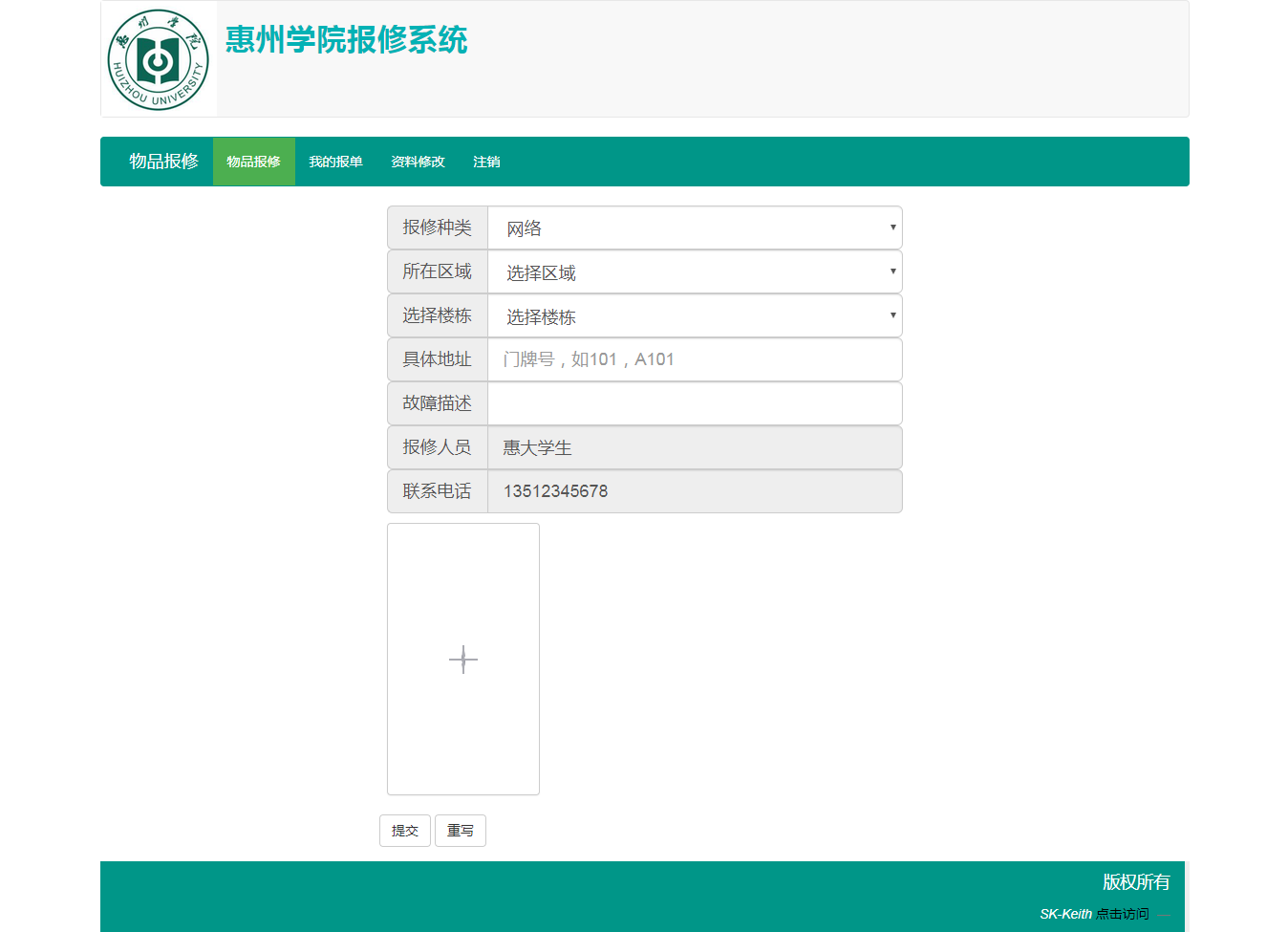Reset the form with 重写 button
This screenshot has height=932, width=1288.
461,831
